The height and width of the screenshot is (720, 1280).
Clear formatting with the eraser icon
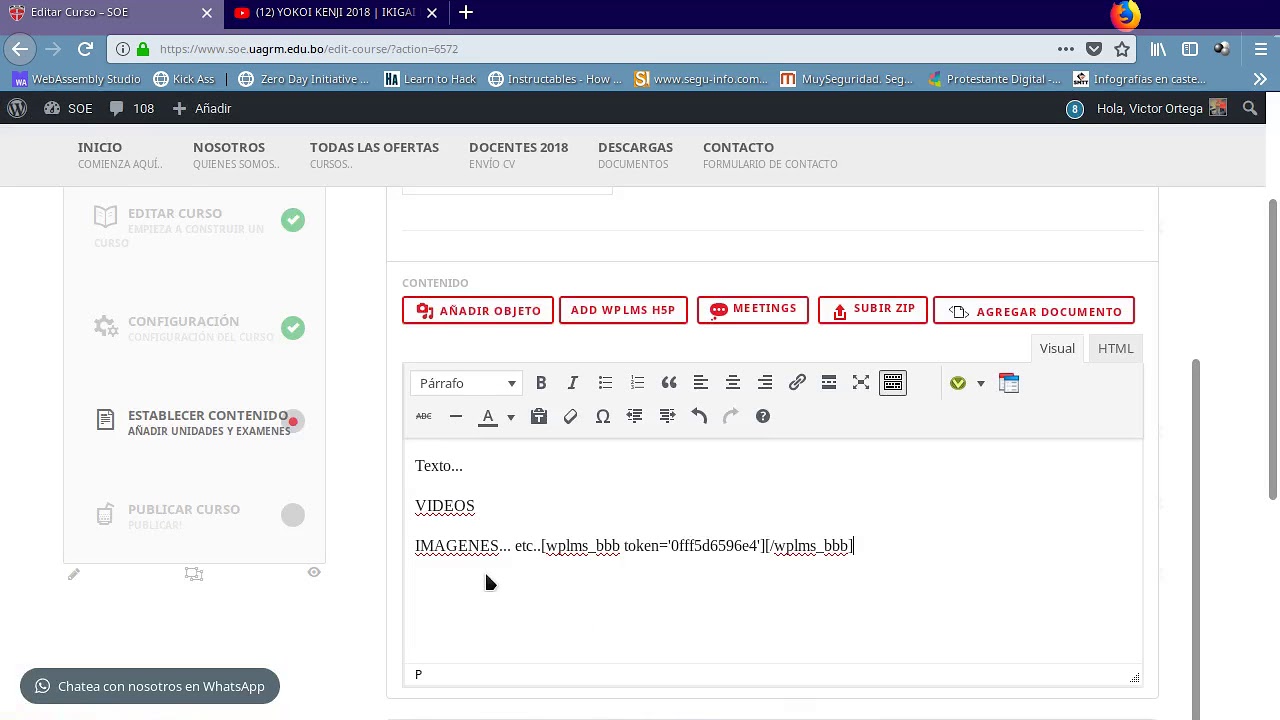[x=571, y=416]
